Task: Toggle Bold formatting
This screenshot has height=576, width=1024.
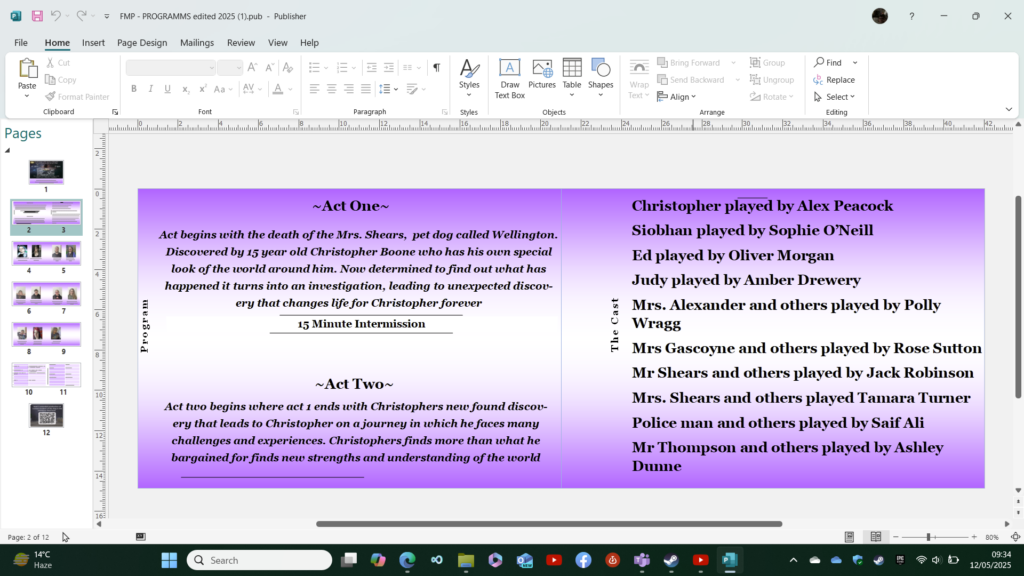Action: (134, 89)
